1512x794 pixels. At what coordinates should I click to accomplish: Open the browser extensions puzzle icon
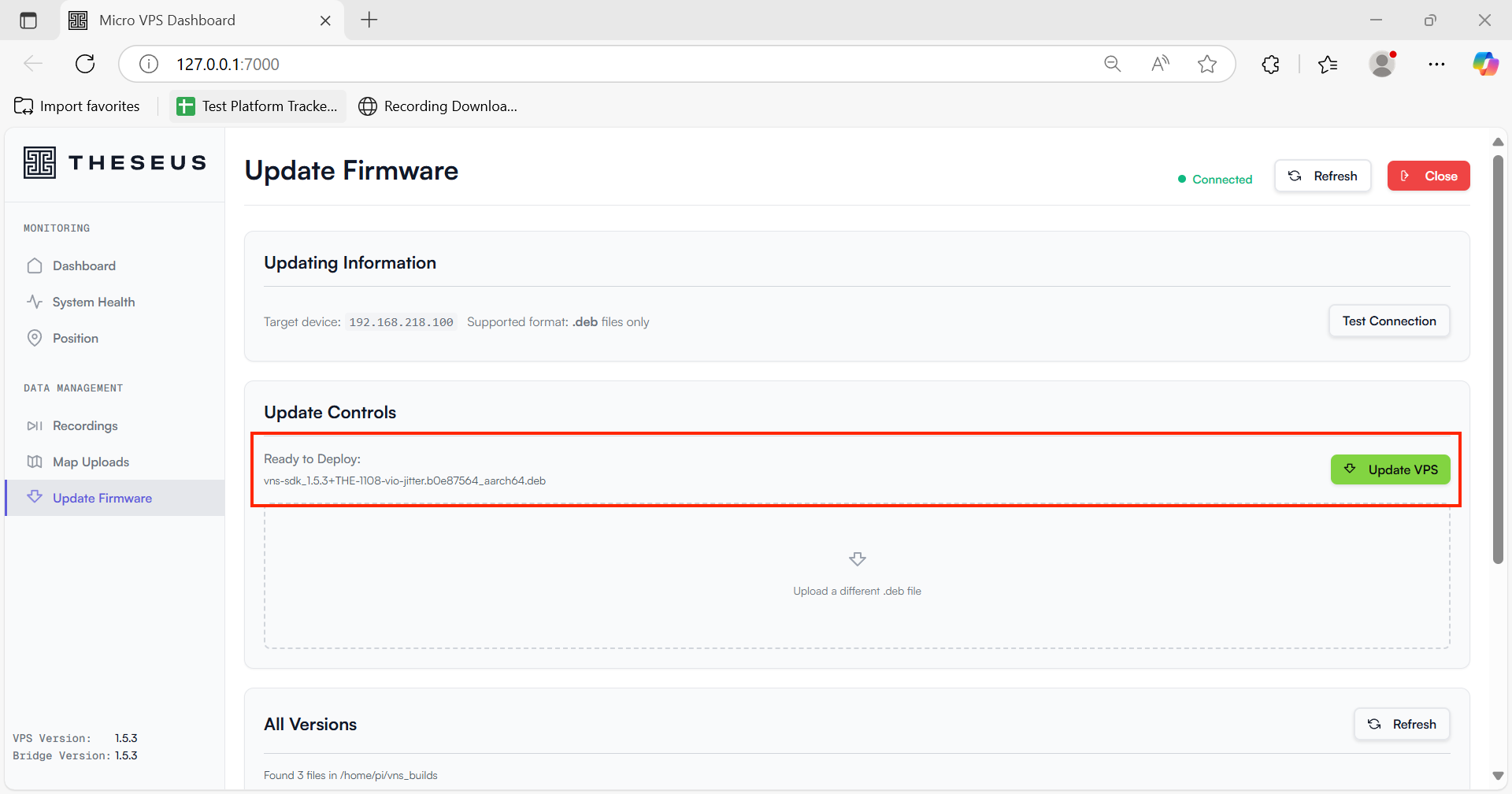click(1270, 65)
